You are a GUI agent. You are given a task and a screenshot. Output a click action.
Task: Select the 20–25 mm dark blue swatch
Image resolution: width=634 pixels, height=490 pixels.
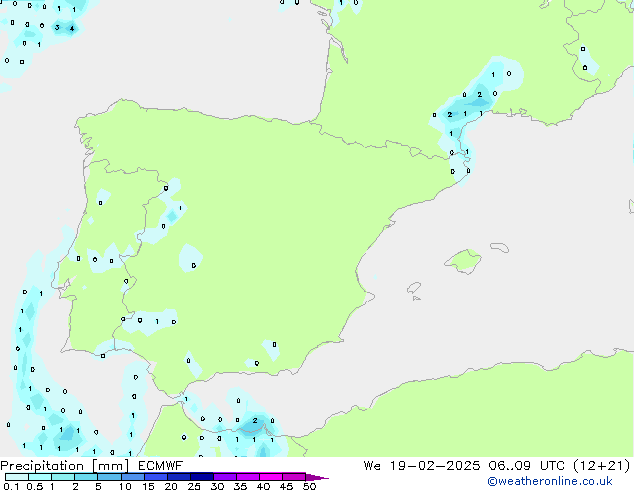[178, 477]
